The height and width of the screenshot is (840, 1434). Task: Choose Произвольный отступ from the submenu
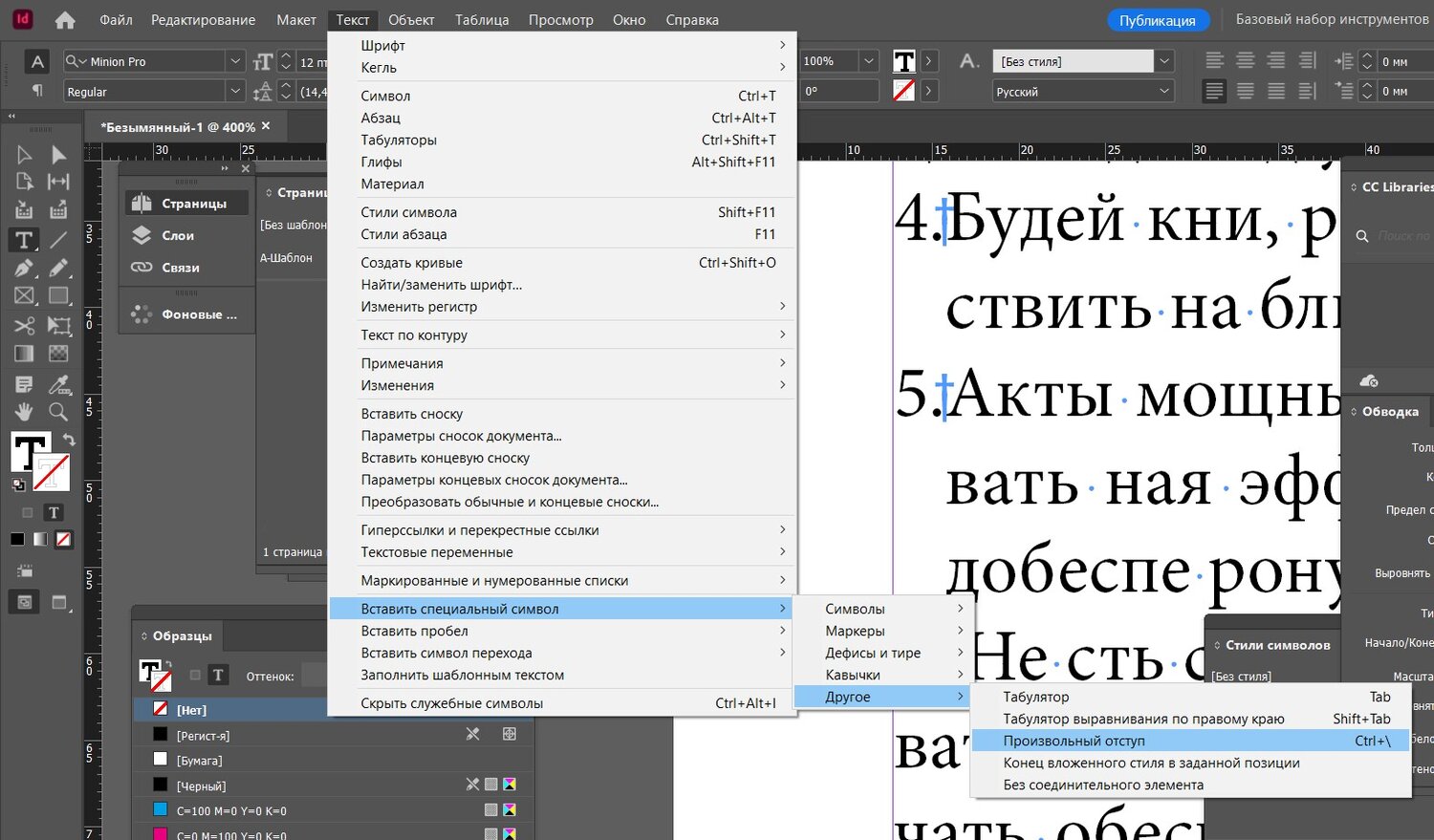click(1074, 741)
